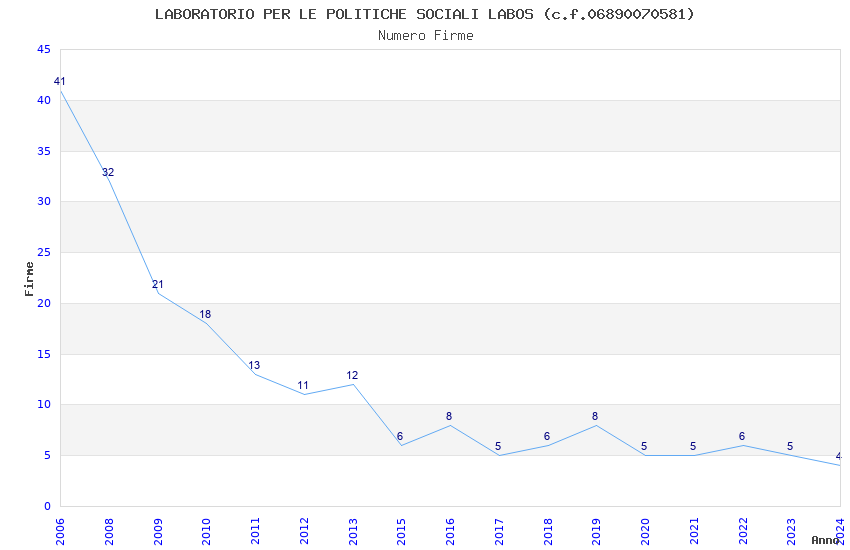The image size is (850, 550).
Task: Click the x-axis year 2008
Action: 108,531
